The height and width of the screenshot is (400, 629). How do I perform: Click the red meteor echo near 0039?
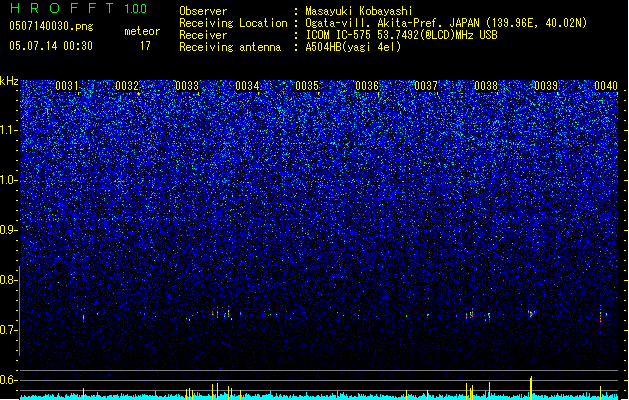531,314
